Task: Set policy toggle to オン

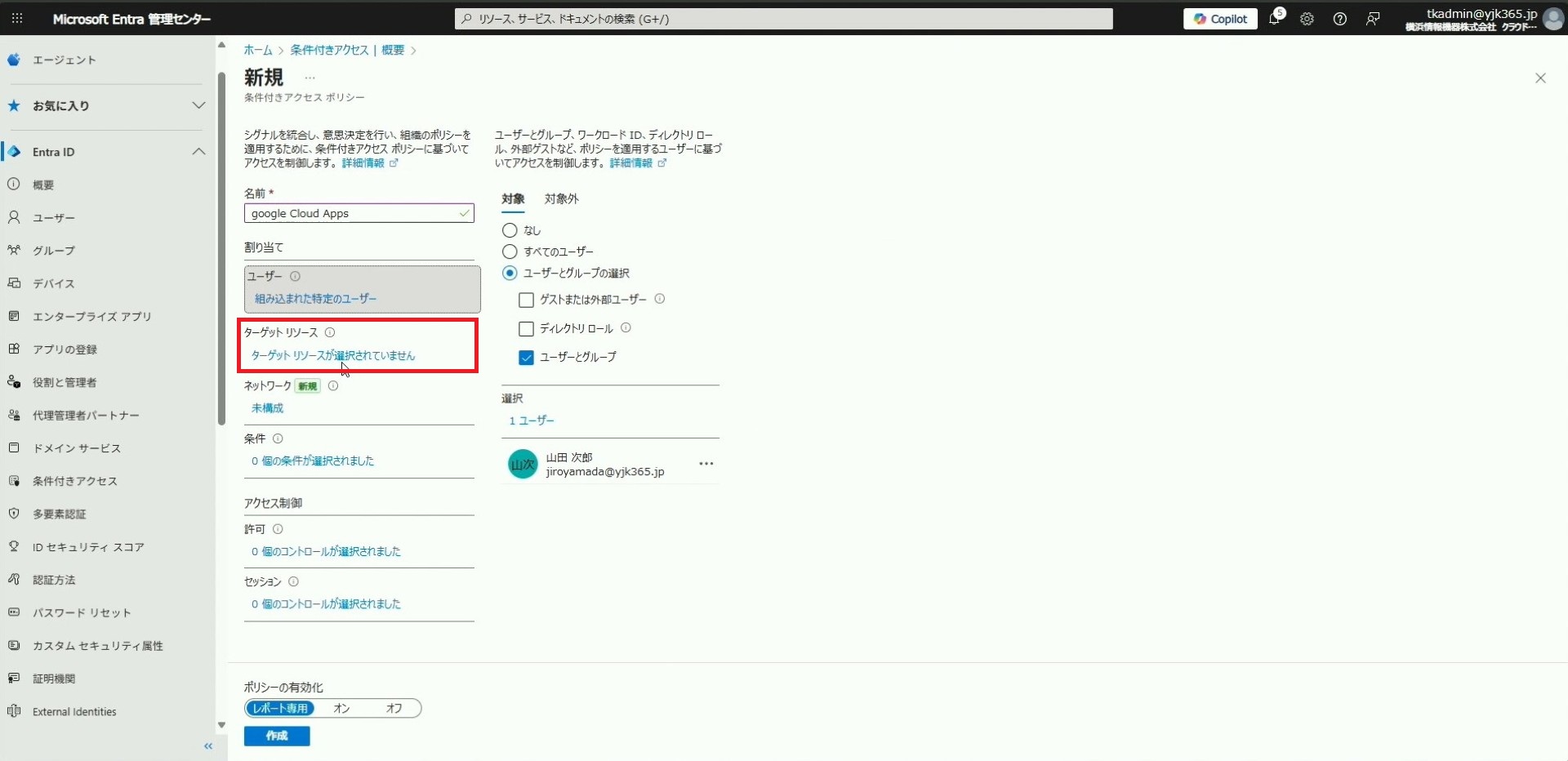Action: (x=341, y=708)
